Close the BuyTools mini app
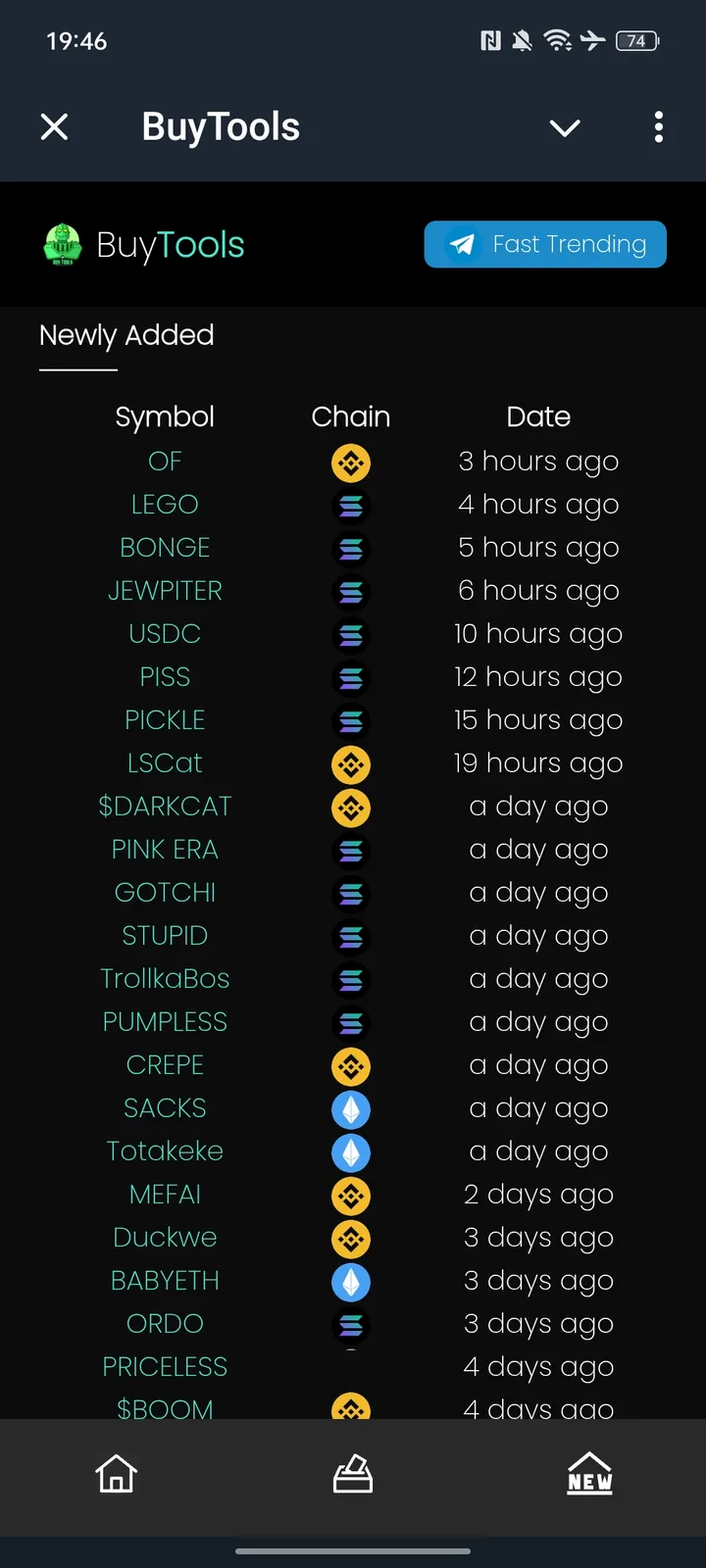Viewport: 706px width, 1568px height. pos(55,127)
